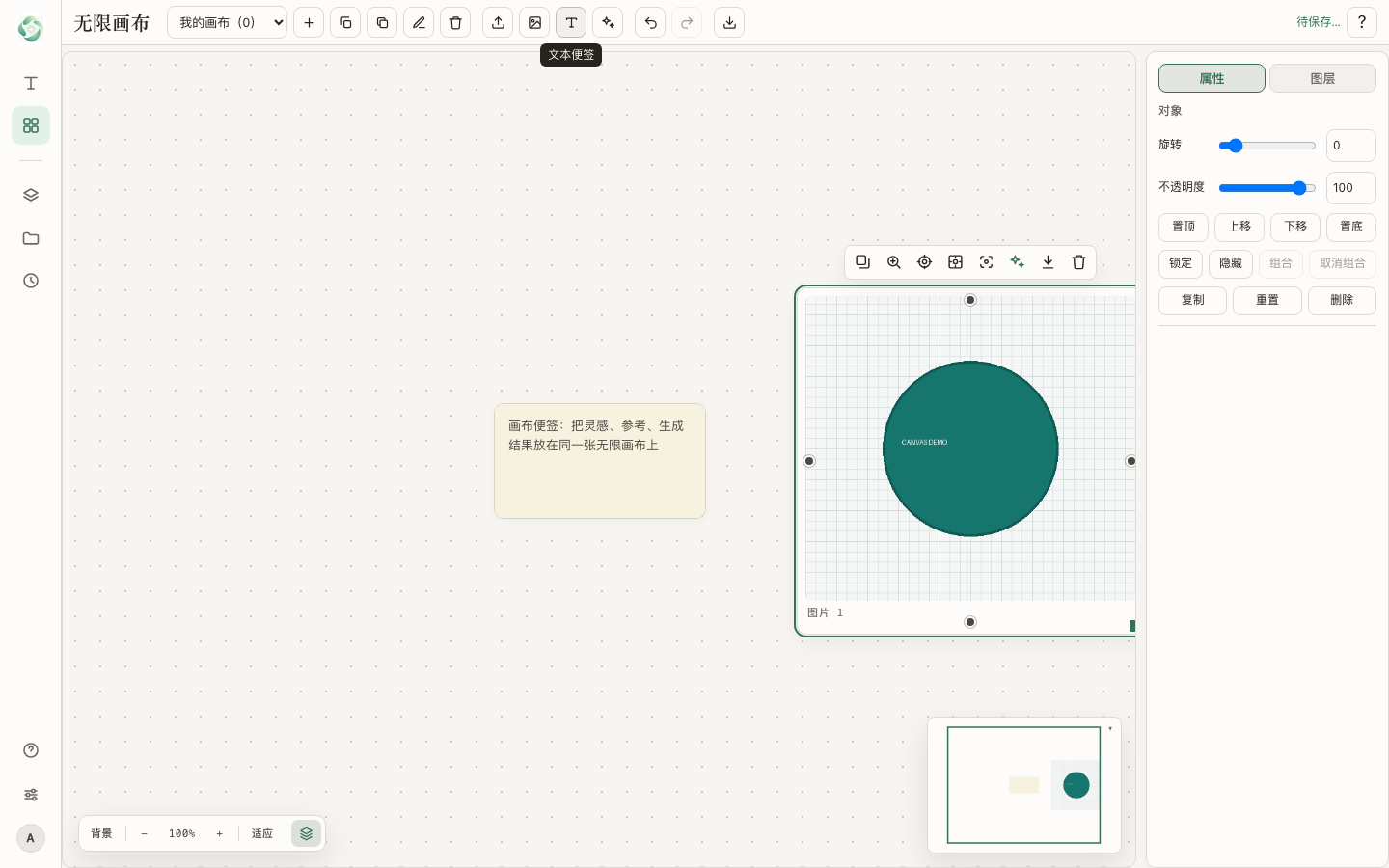Click the plus icon to add a new canvas
Image resolution: width=1389 pixels, height=868 pixels.
[309, 22]
